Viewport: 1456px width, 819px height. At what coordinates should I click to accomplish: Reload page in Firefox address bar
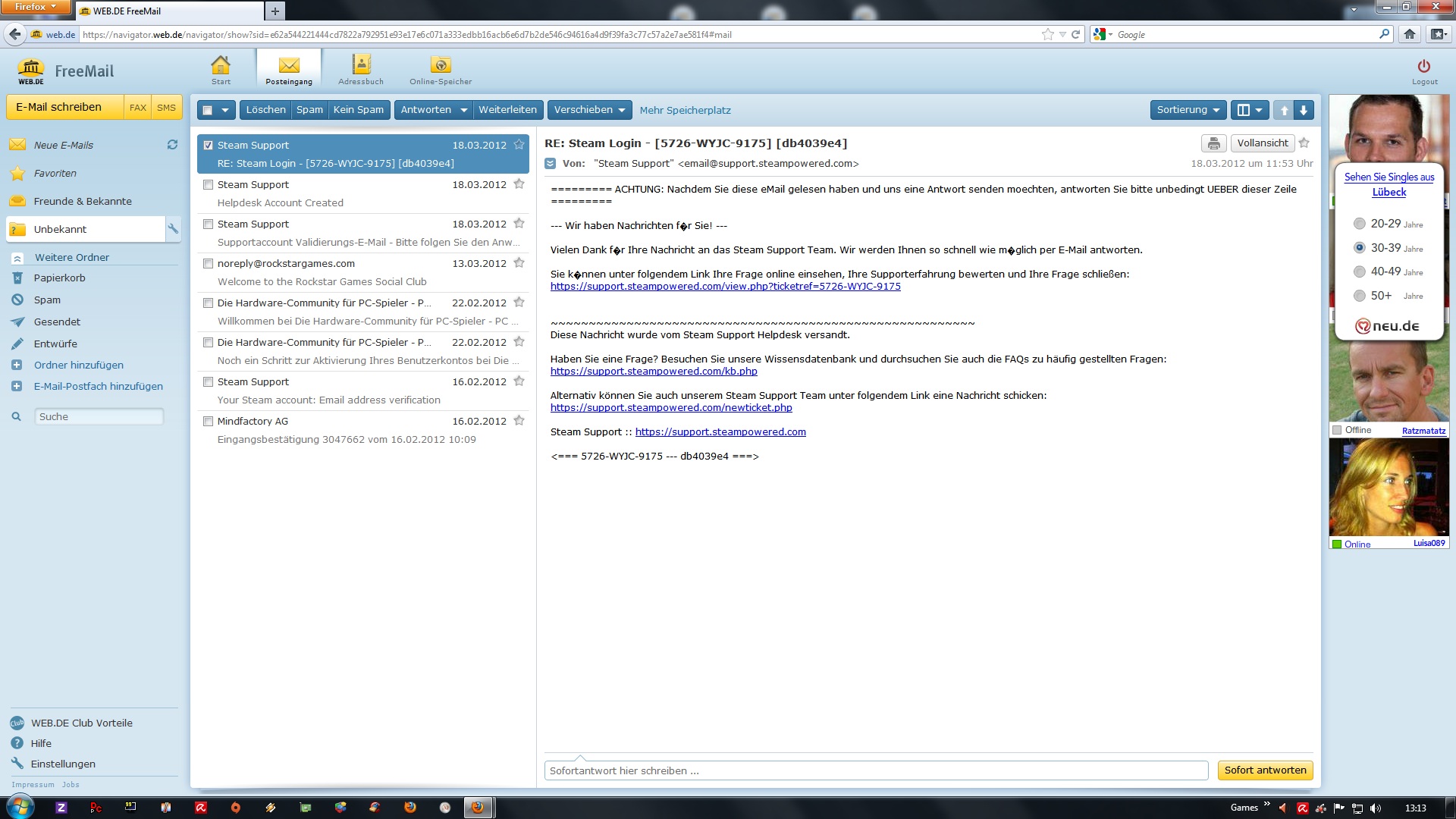(1075, 34)
